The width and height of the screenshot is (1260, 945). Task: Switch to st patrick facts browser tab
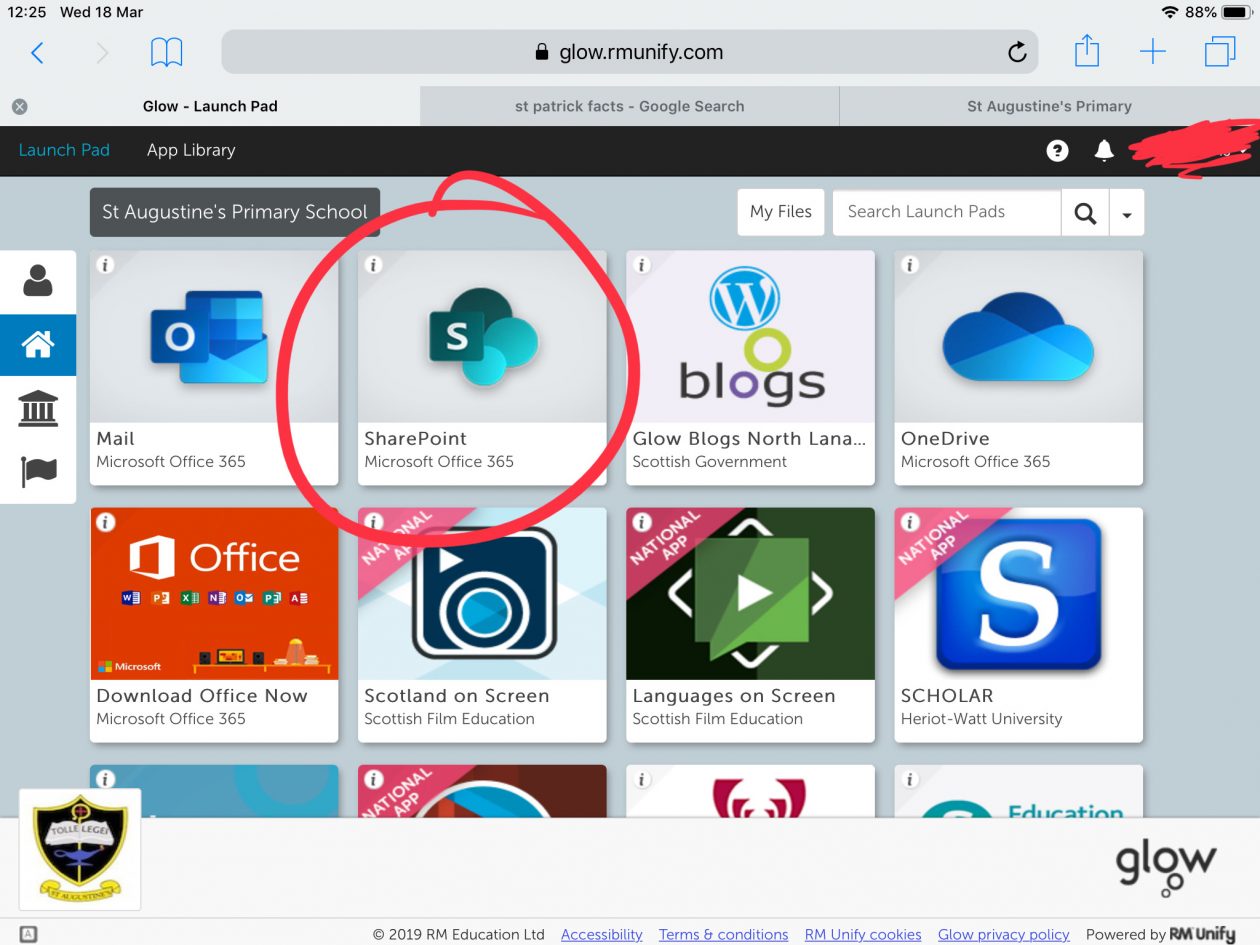pos(629,106)
